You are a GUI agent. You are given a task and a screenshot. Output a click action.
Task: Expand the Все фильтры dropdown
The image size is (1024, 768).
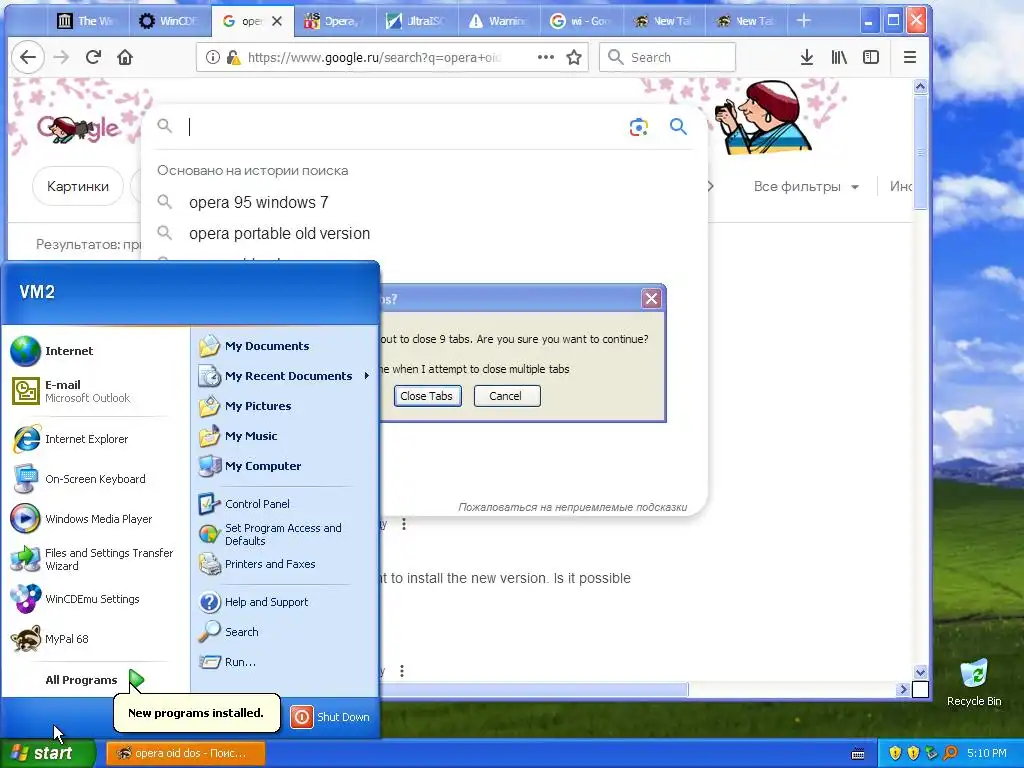(805, 187)
